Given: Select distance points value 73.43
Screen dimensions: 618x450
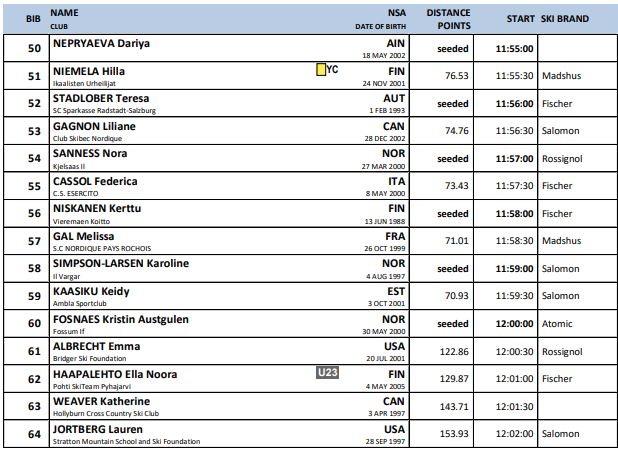Looking at the screenshot, I should click(x=456, y=186).
